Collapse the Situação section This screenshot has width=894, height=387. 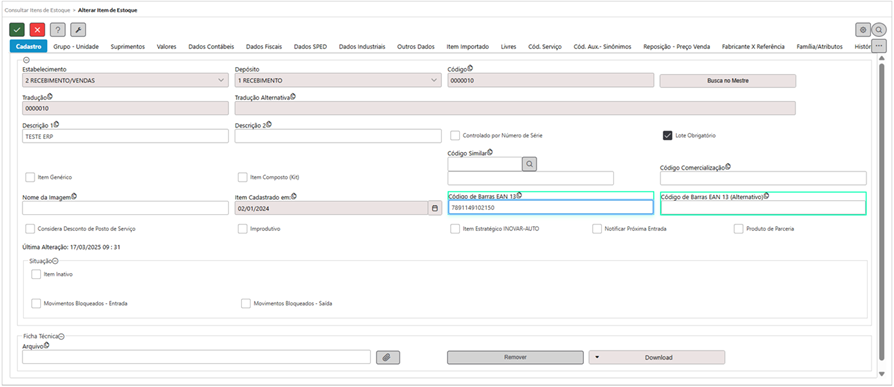(55, 260)
